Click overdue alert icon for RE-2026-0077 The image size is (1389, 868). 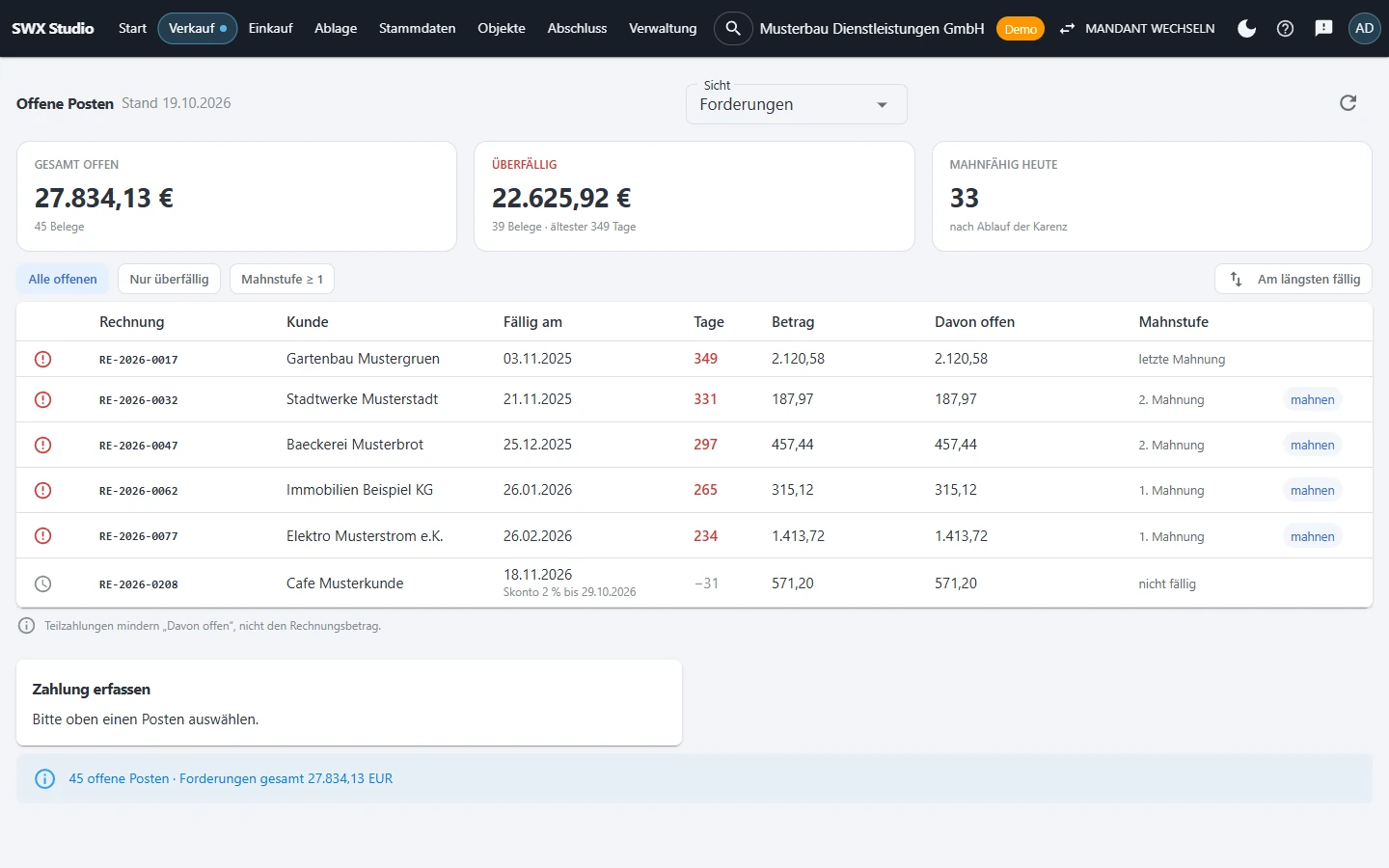42,535
